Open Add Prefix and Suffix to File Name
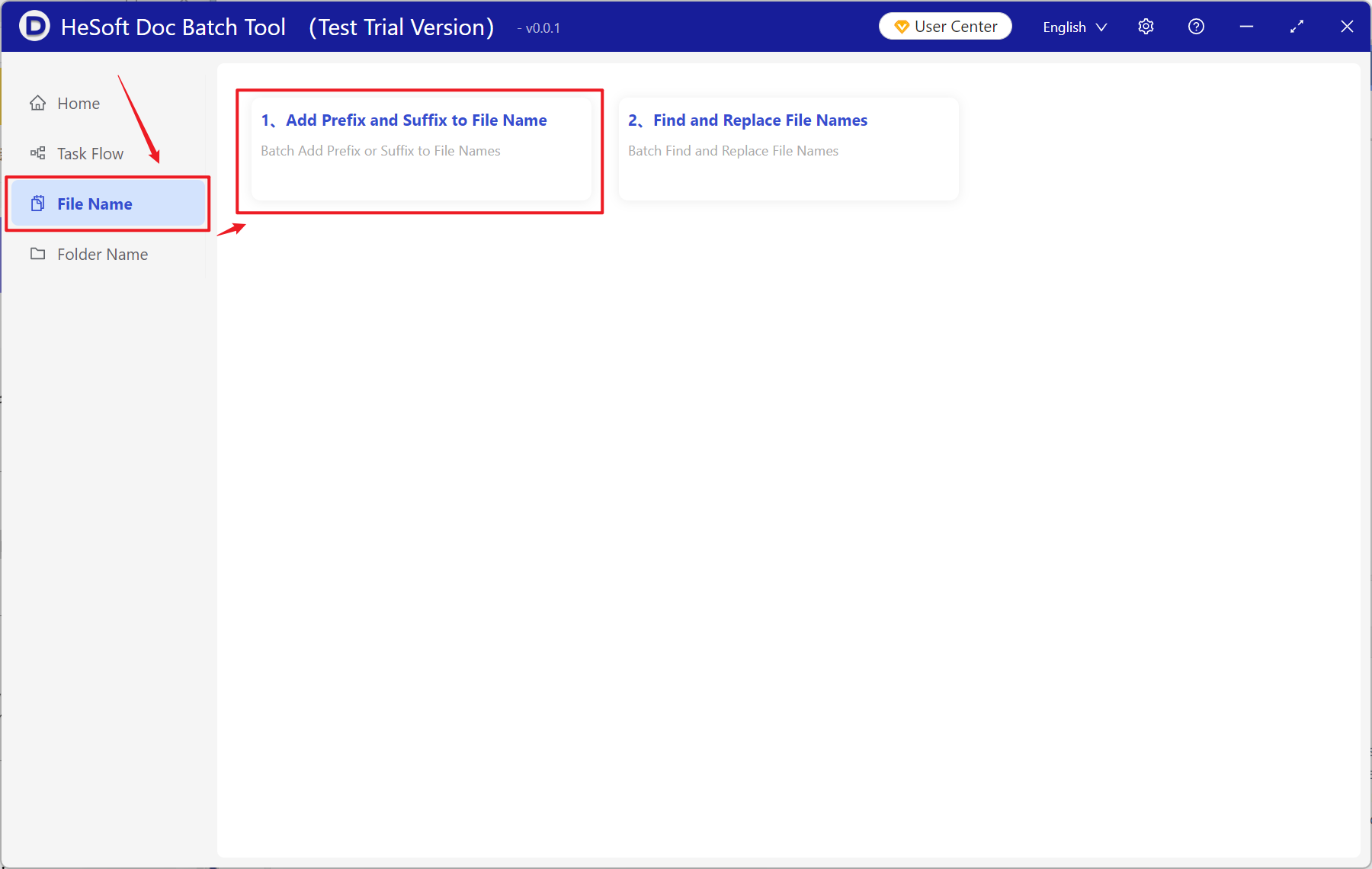Image resolution: width=1372 pixels, height=869 pixels. tap(422, 149)
